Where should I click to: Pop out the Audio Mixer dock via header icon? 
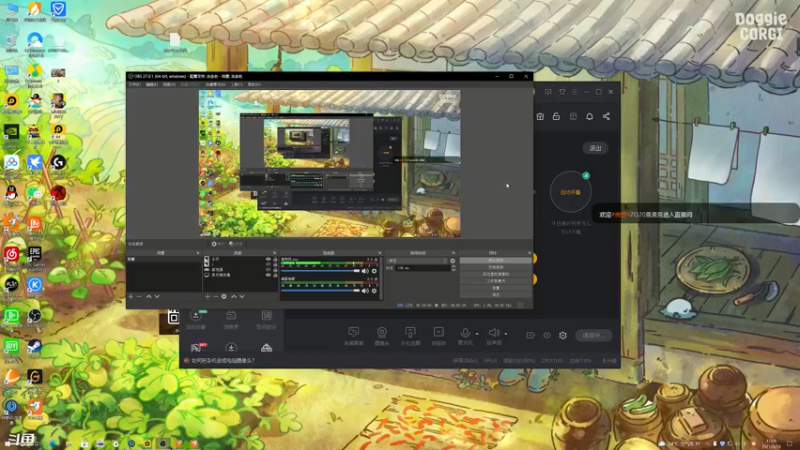tap(380, 253)
